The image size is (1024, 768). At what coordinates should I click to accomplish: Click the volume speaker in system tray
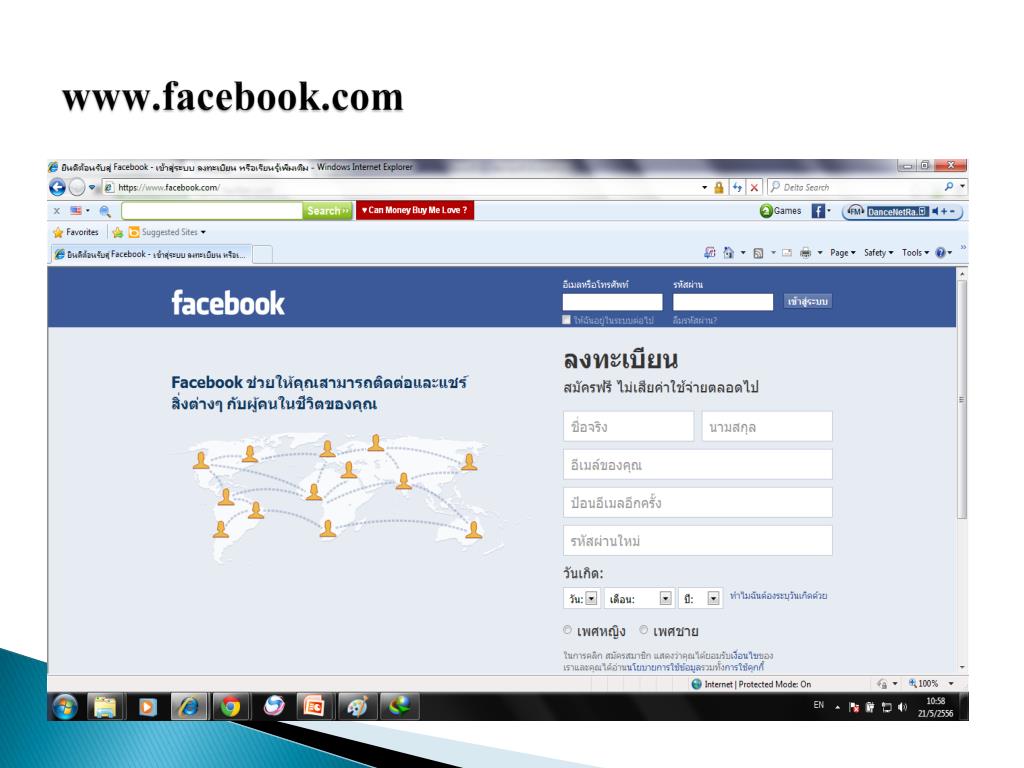(x=903, y=707)
